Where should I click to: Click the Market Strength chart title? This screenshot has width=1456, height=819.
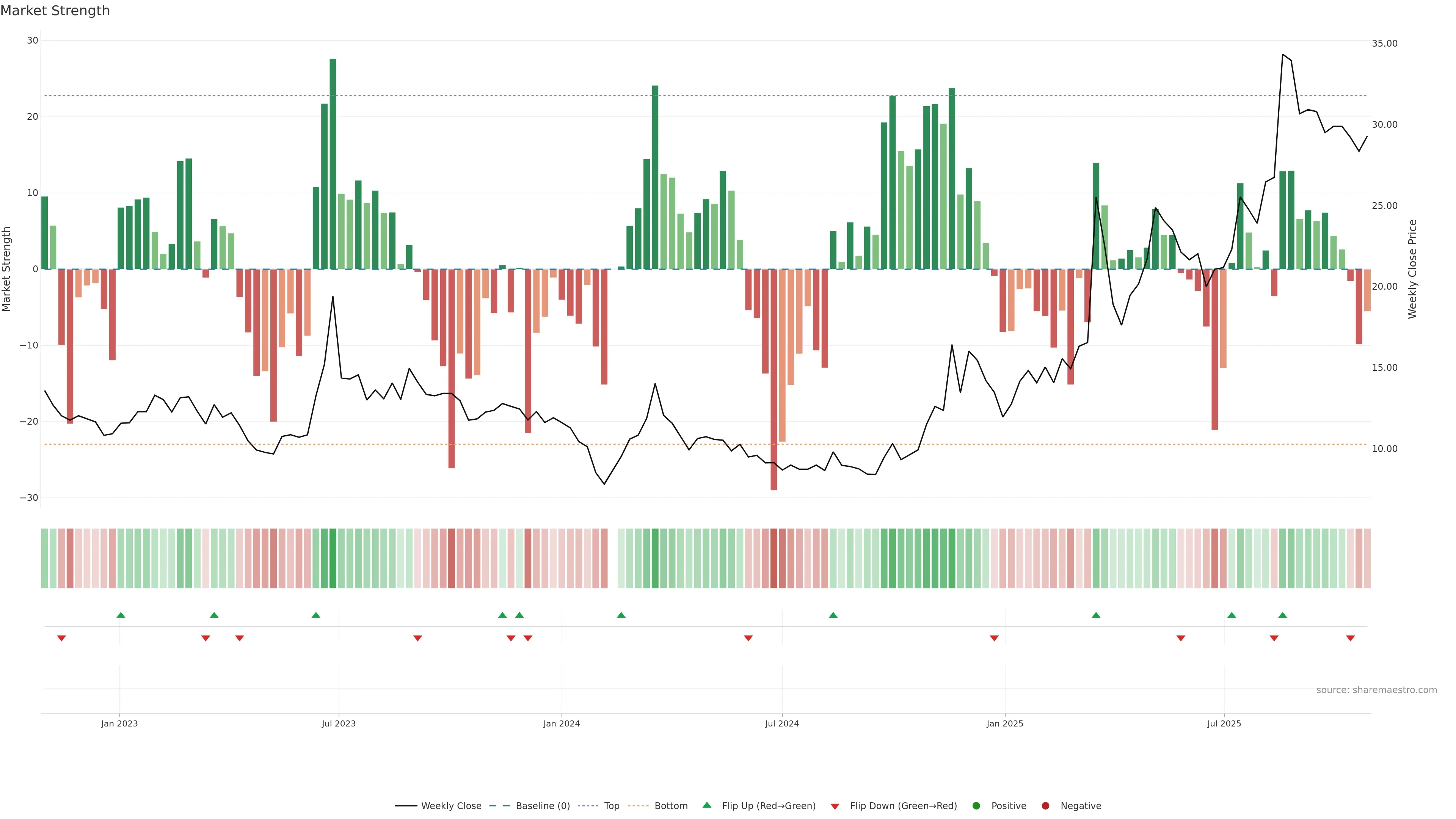click(x=55, y=11)
